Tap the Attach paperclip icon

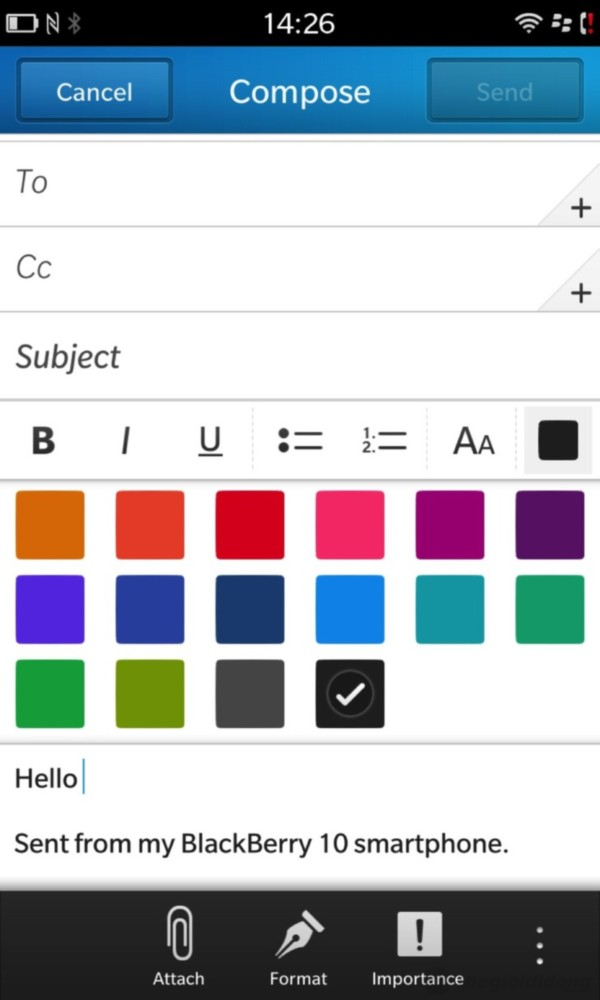point(179,945)
